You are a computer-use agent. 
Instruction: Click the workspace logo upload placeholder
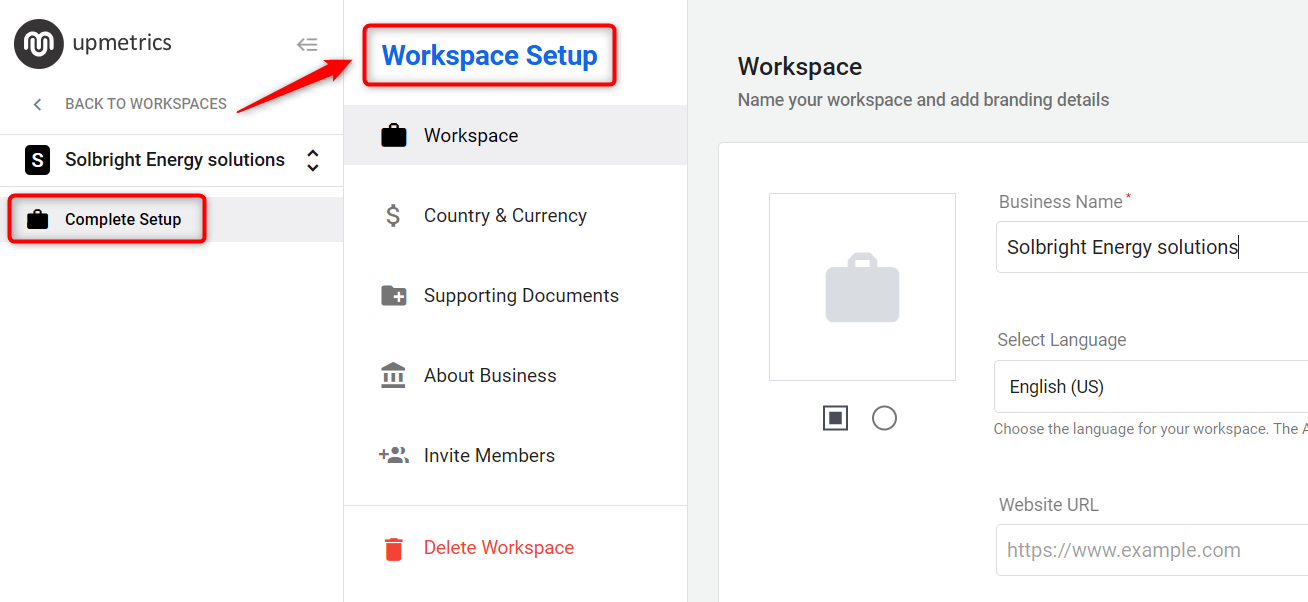tap(862, 287)
